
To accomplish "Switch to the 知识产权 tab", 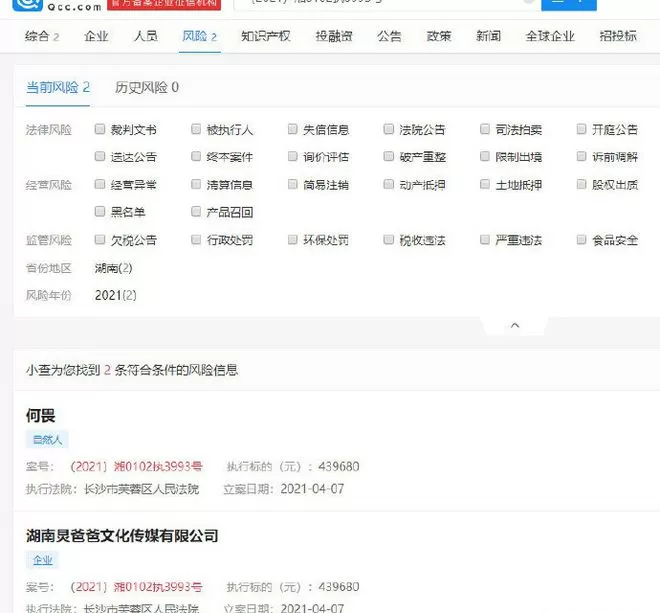I will point(266,36).
